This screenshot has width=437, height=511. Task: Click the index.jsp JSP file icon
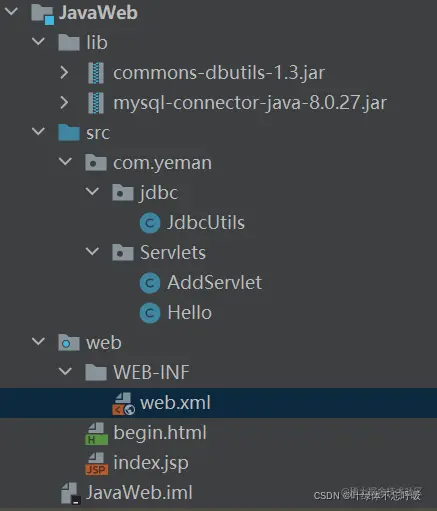97,463
